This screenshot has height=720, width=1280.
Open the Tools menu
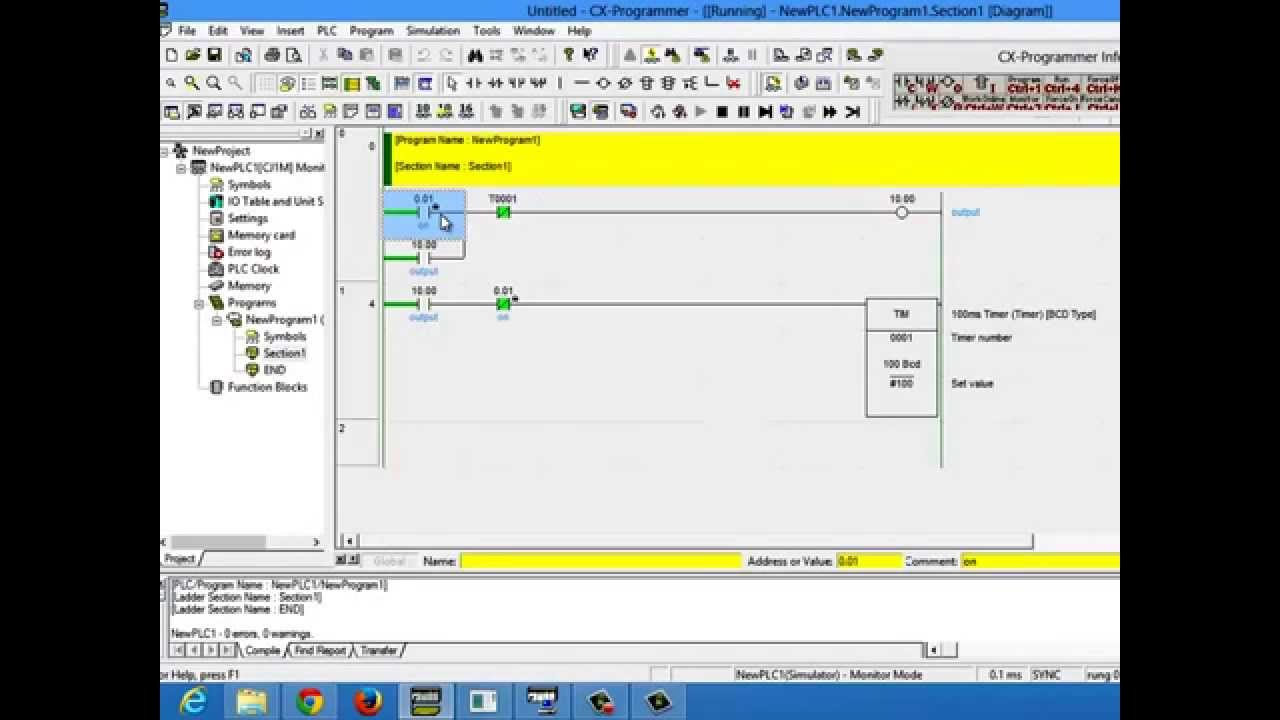pos(487,31)
